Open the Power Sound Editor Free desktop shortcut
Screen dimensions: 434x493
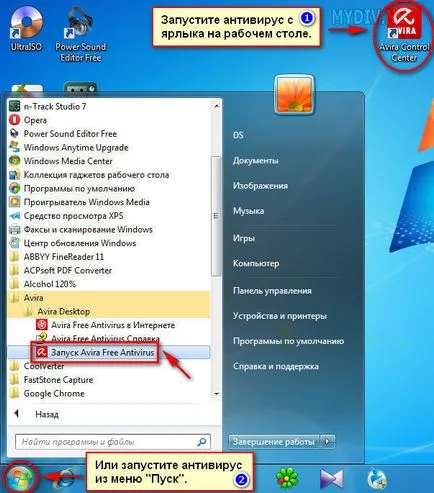click(80, 34)
